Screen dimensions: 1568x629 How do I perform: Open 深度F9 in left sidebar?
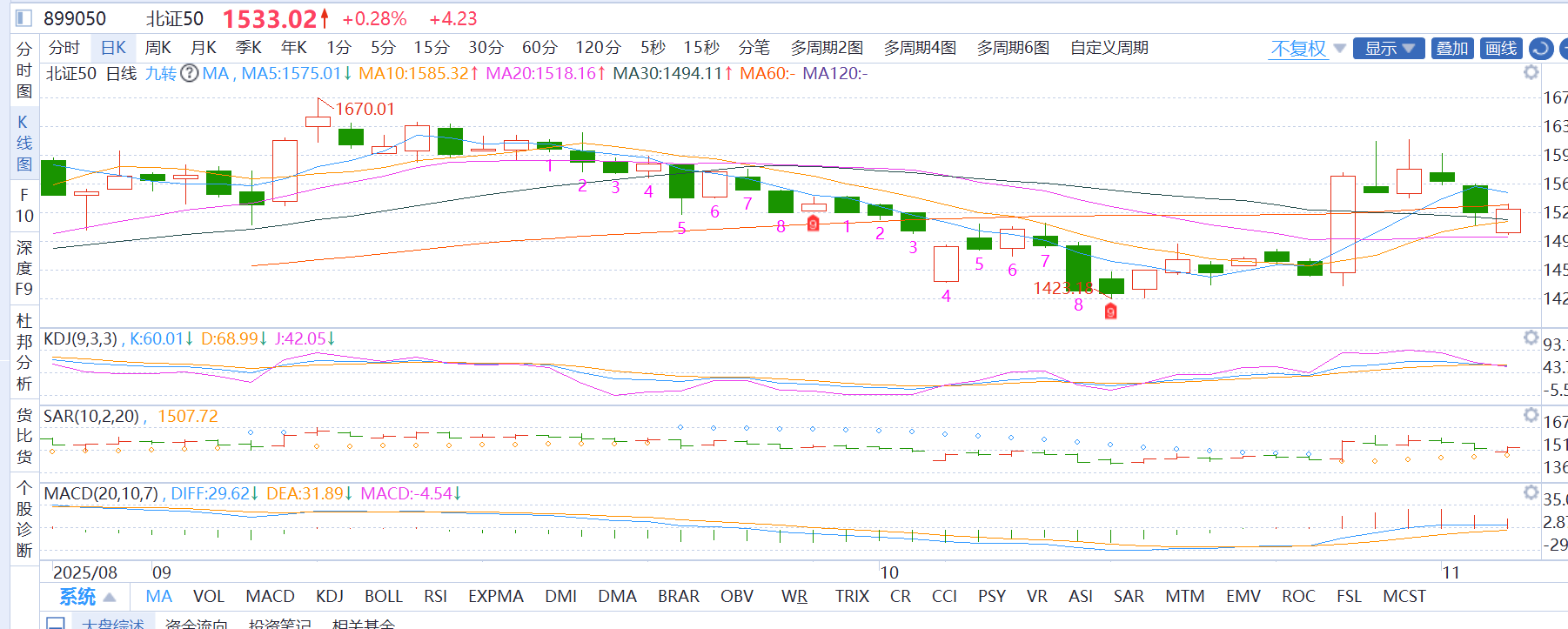pyautogui.click(x=24, y=269)
